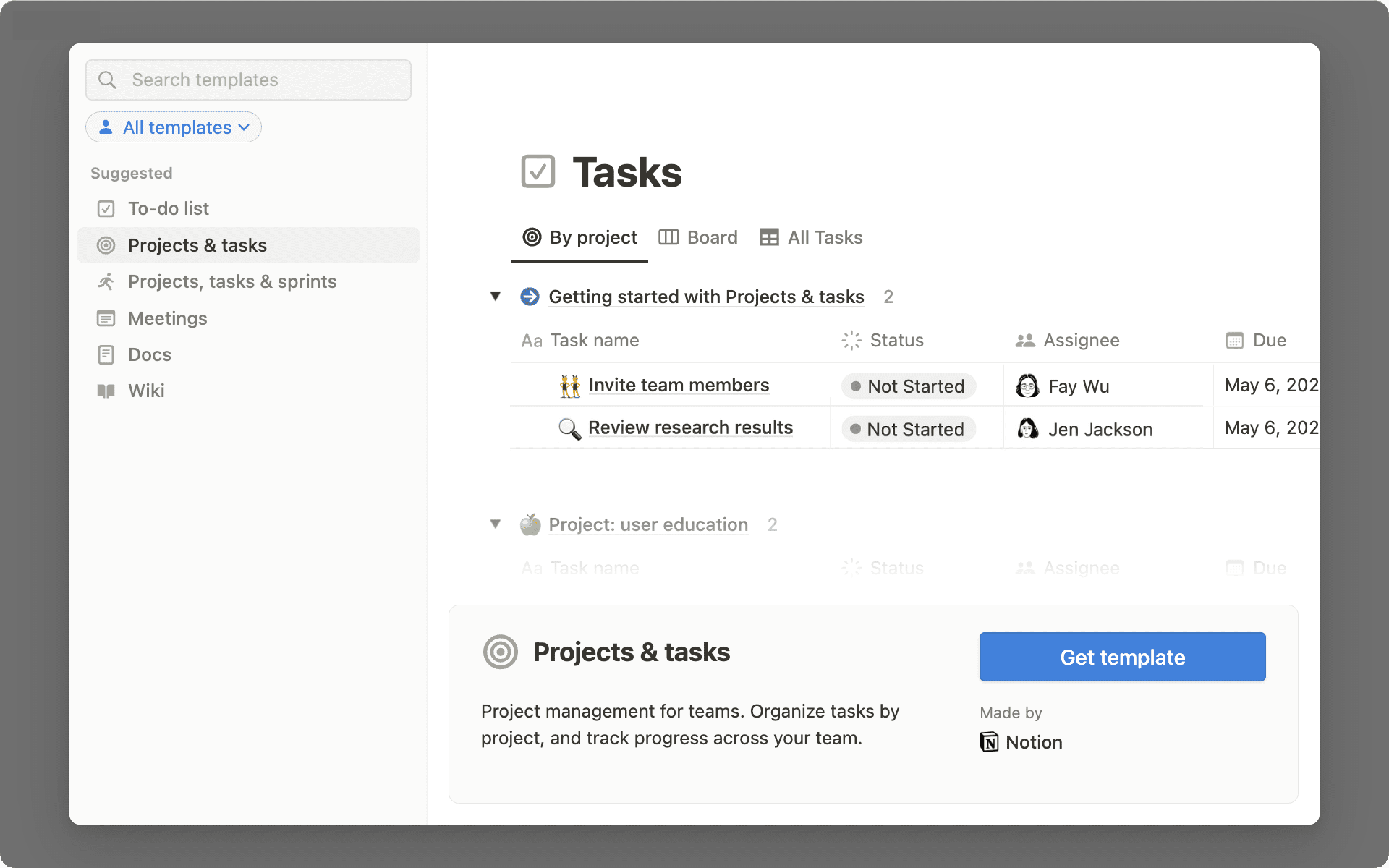Click the Get template button

click(1122, 657)
